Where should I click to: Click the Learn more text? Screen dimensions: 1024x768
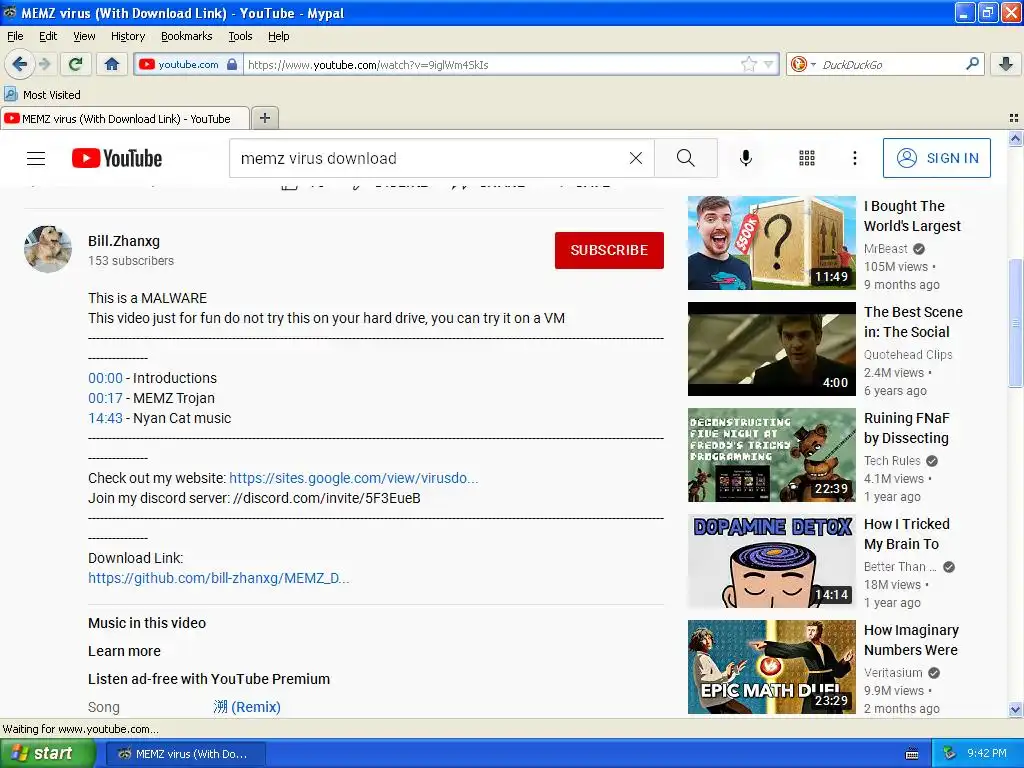pos(124,651)
